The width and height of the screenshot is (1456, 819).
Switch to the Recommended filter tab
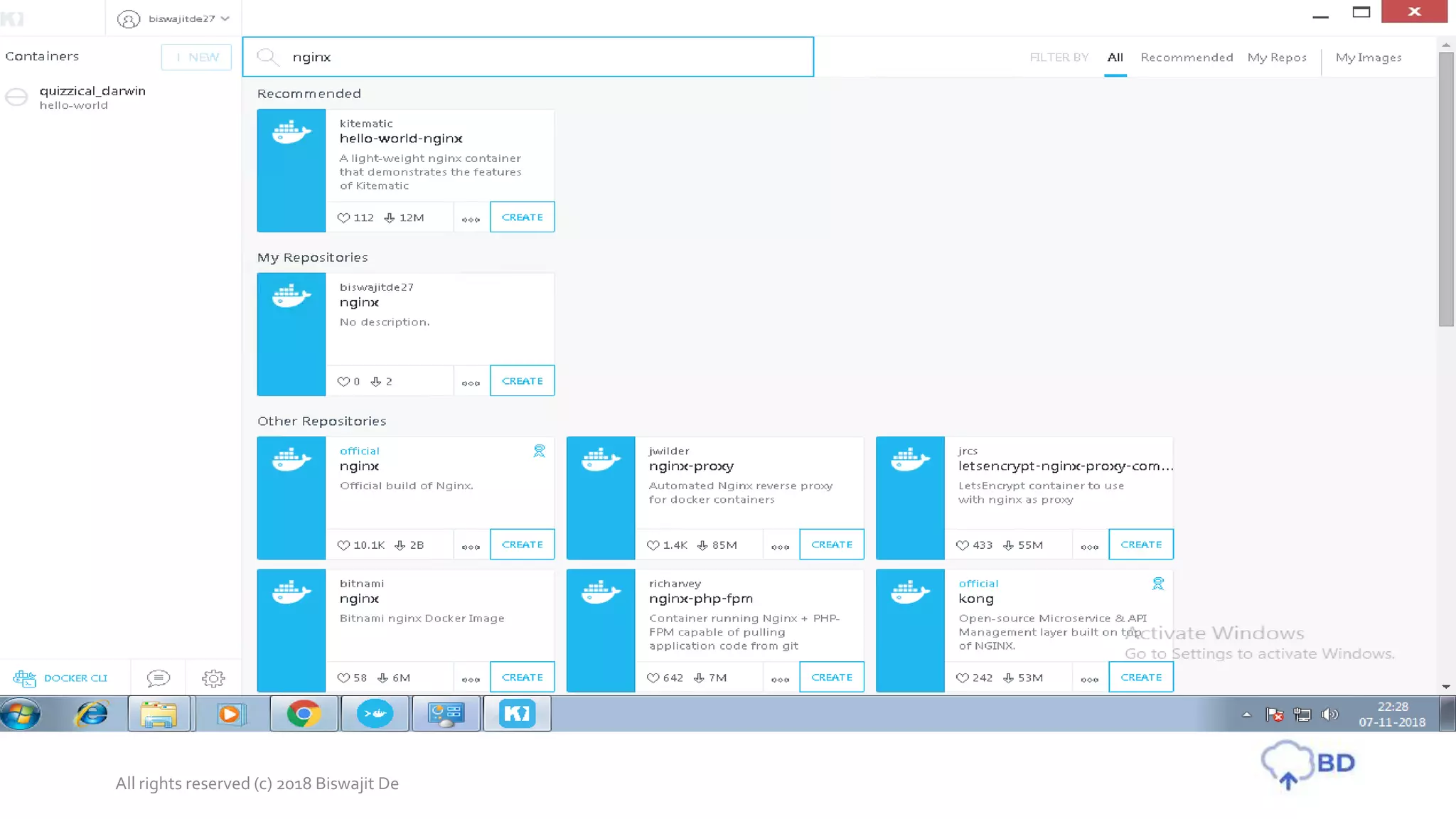(1186, 58)
